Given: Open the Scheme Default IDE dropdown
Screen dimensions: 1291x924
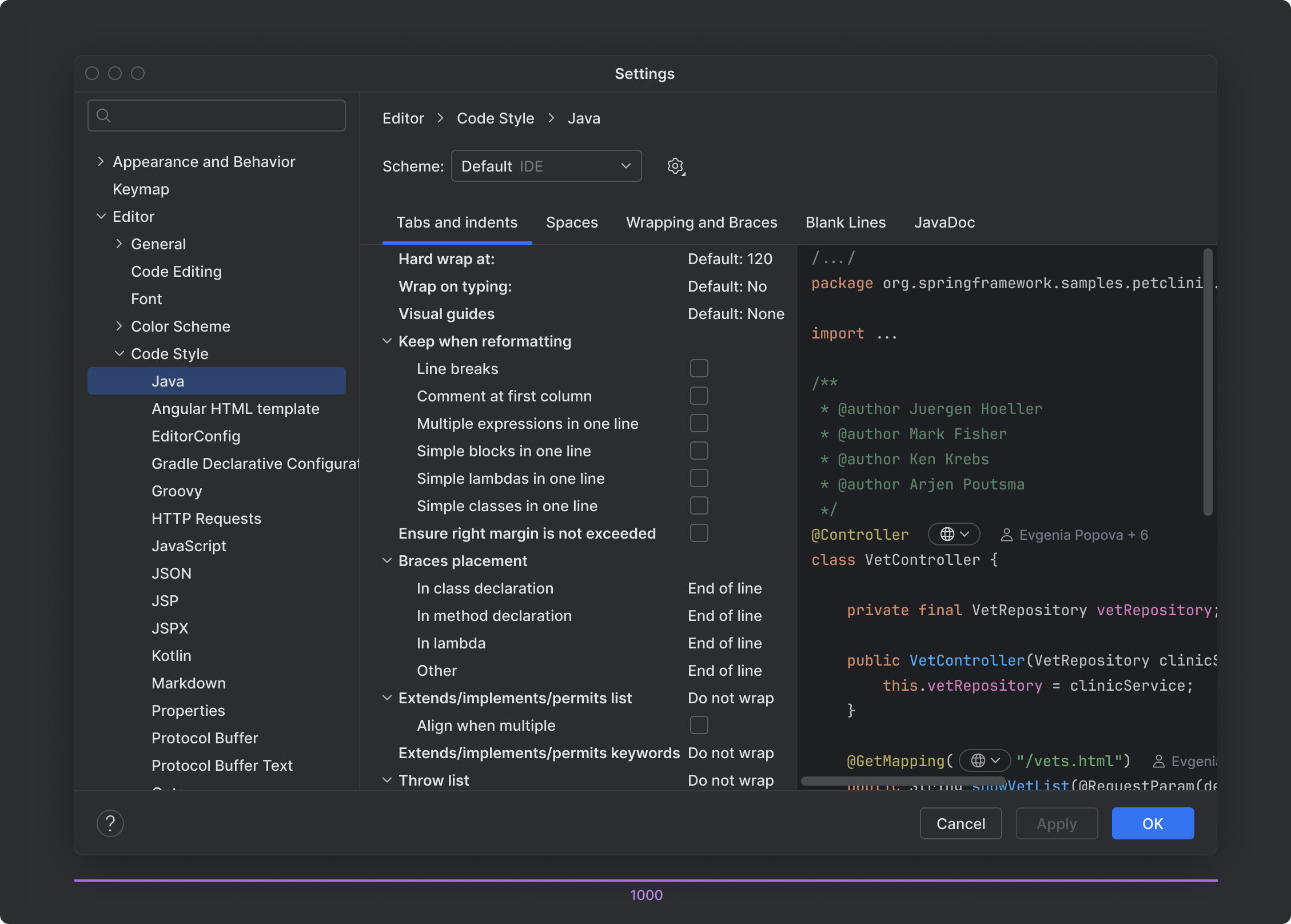Looking at the screenshot, I should [546, 166].
